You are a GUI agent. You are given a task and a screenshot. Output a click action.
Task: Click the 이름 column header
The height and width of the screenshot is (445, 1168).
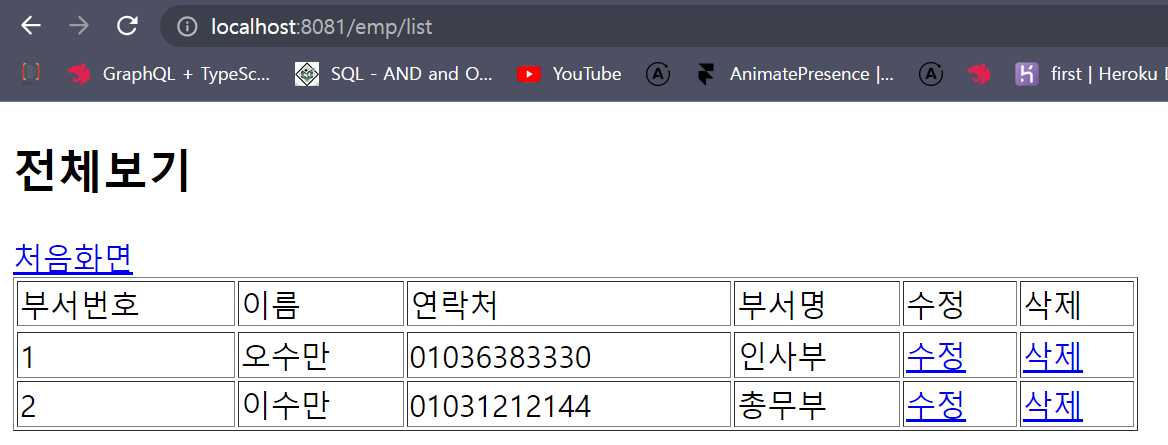click(321, 304)
